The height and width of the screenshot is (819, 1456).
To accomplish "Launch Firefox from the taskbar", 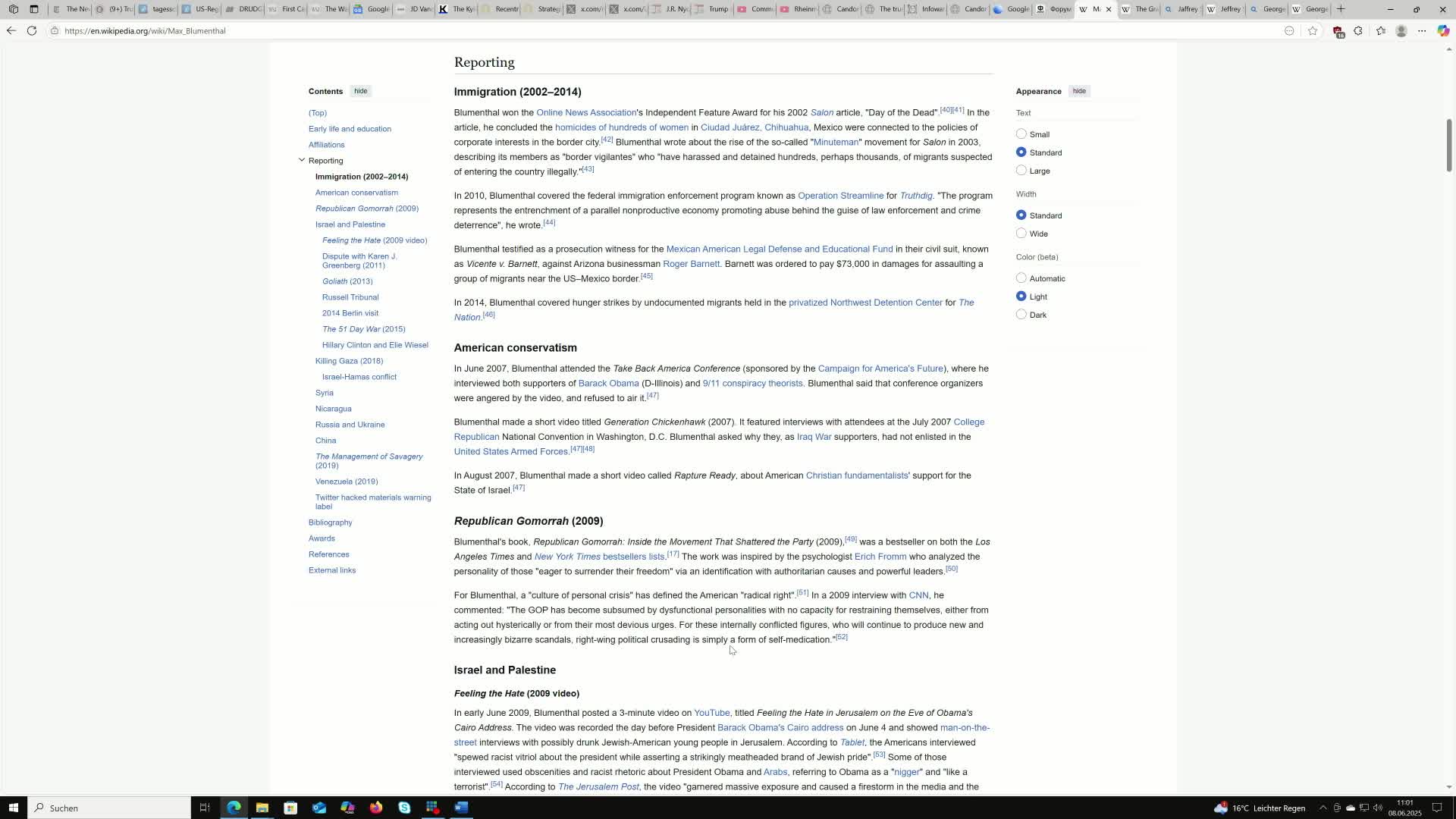I will (377, 808).
